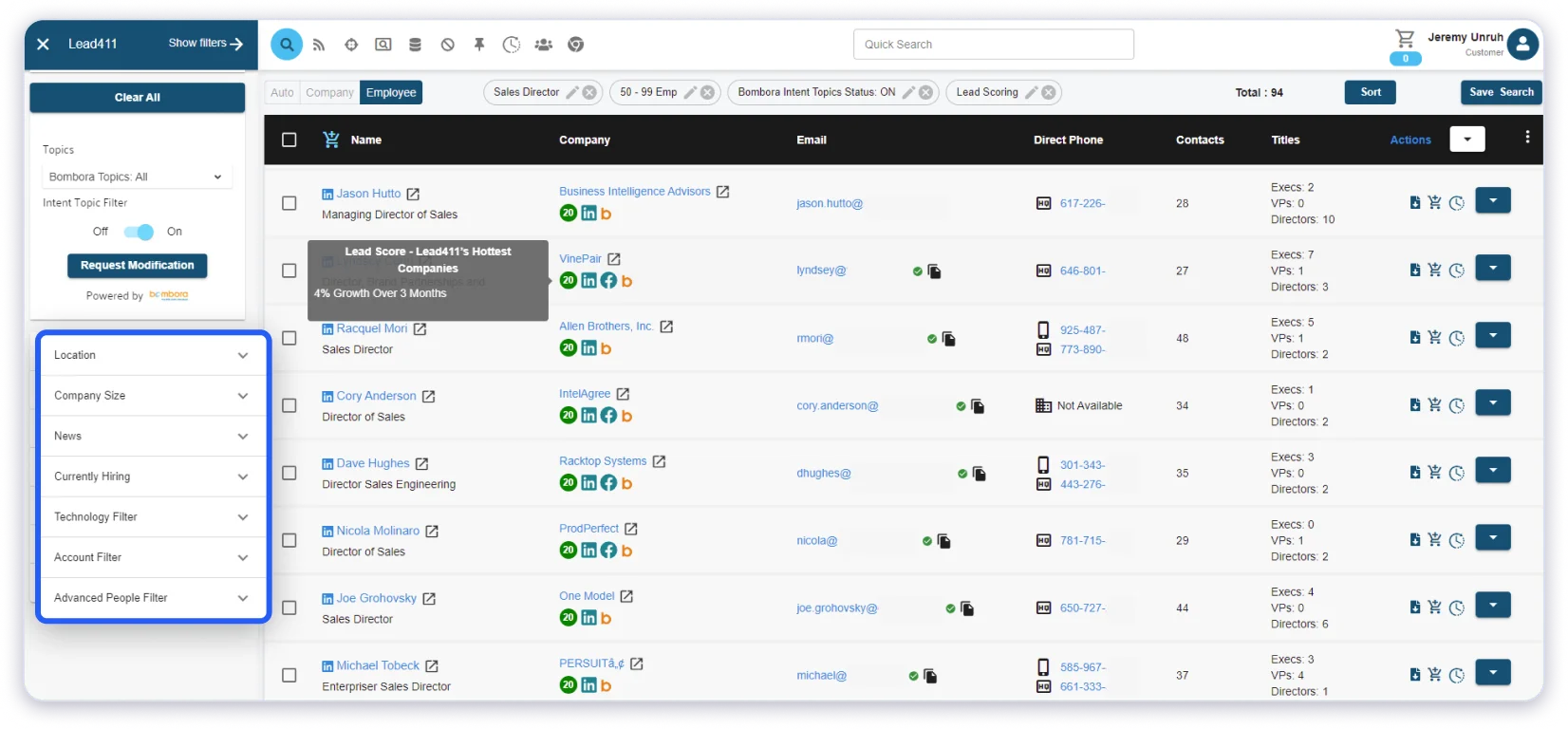Screen dimensions: 1568x729
Task: Check the Joe Grohovsky row checkbox
Action: (289, 607)
